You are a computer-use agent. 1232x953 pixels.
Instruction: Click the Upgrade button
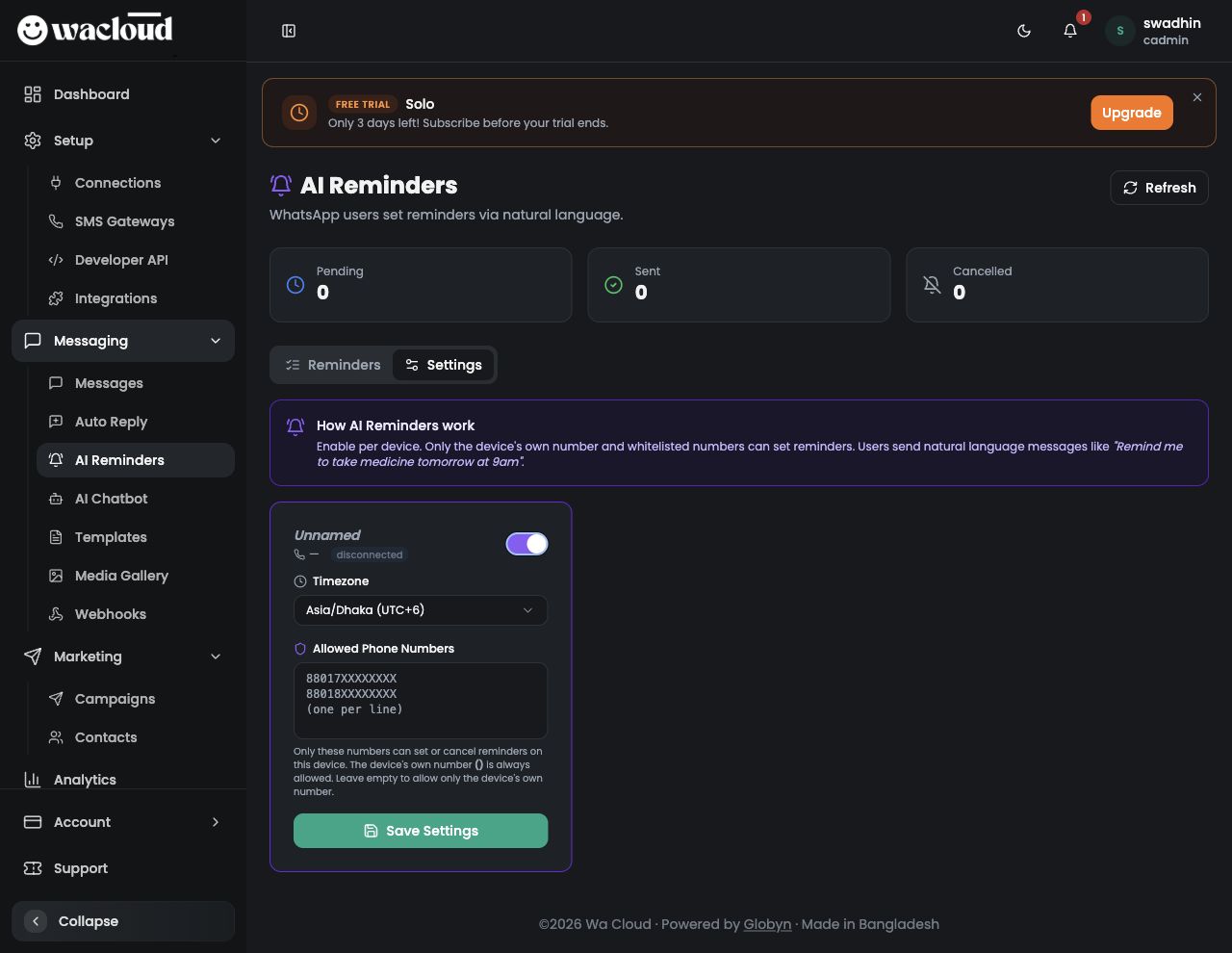coord(1132,113)
